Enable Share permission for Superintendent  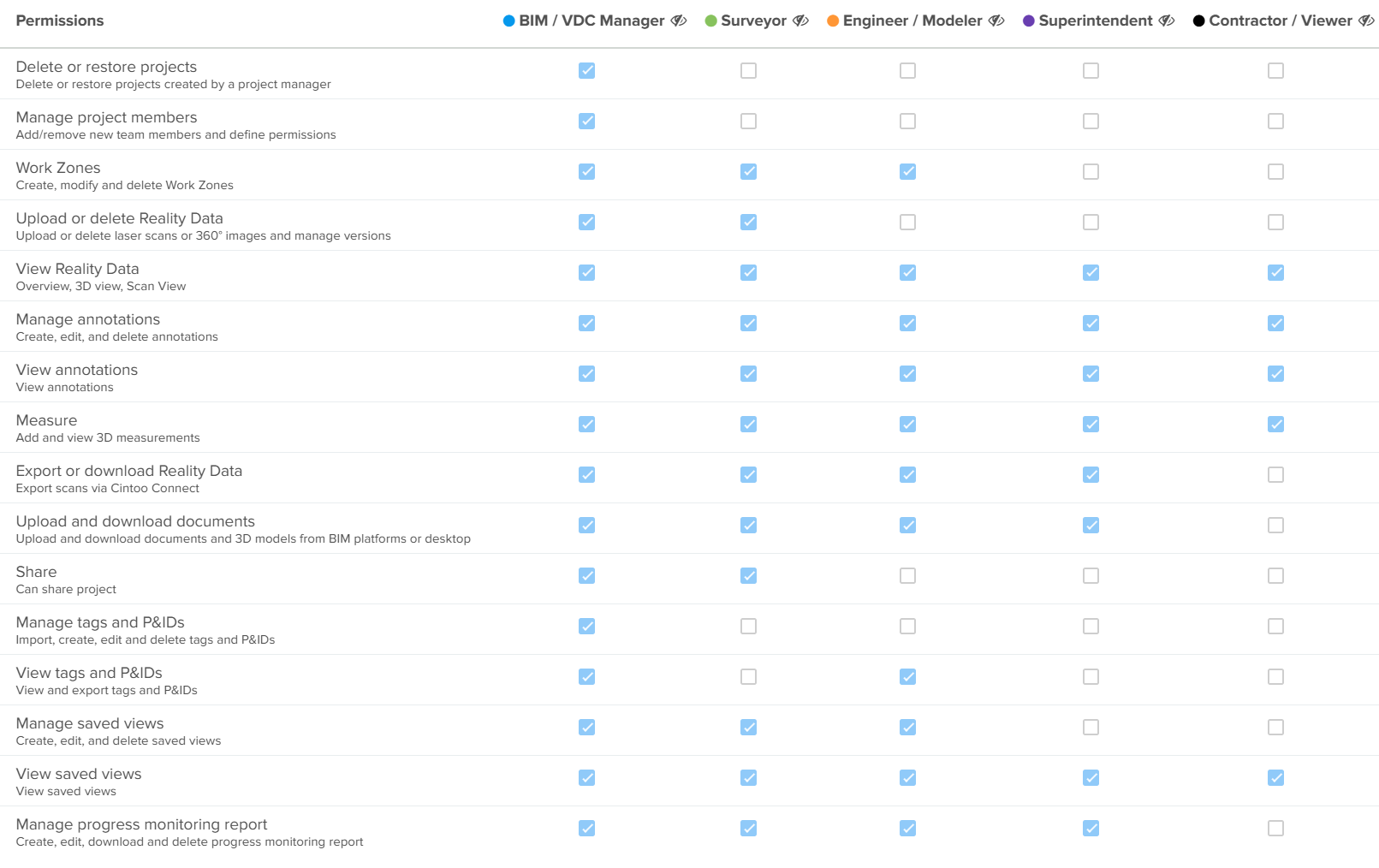pyautogui.click(x=1091, y=576)
